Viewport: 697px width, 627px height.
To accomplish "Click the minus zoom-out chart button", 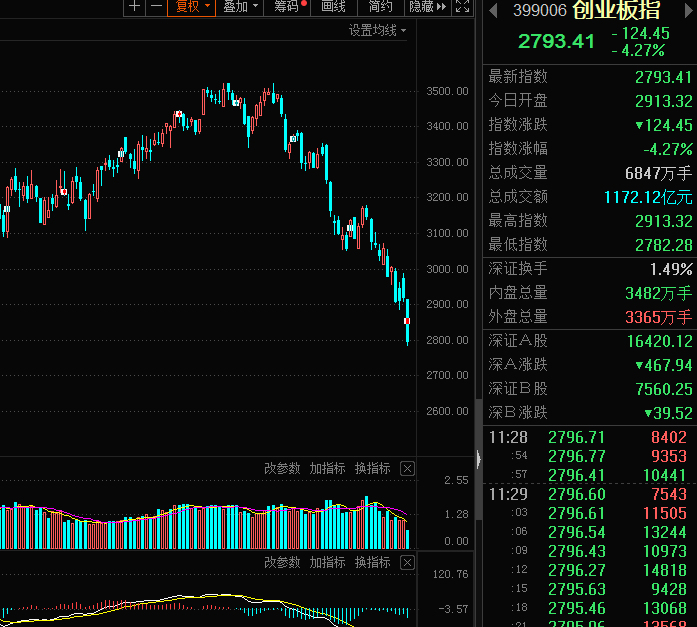I will (155, 7).
